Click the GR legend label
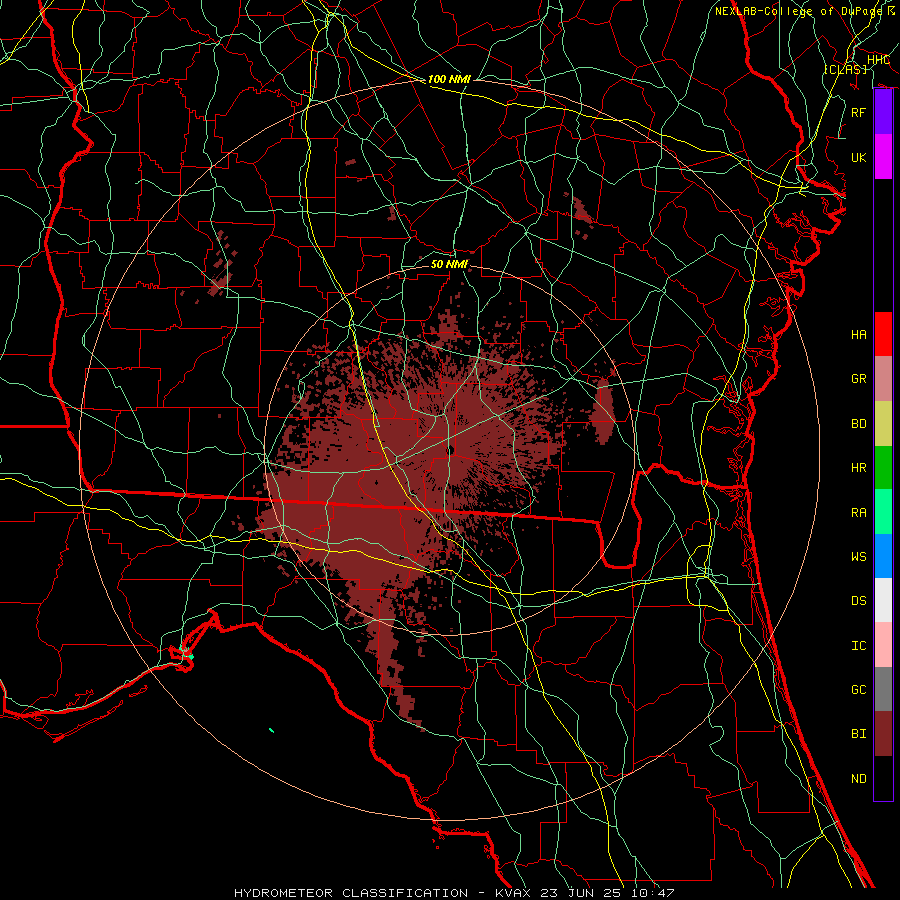900x900 pixels. coord(859,379)
